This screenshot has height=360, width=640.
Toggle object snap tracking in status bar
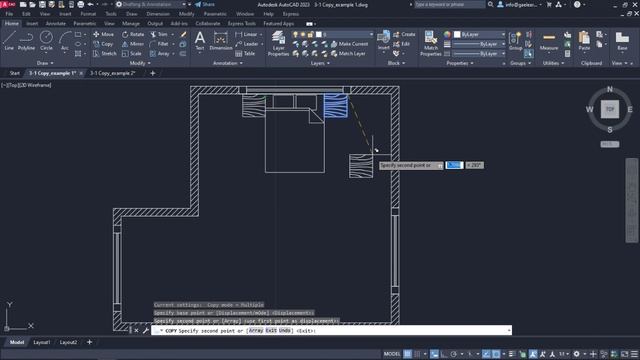[486, 354]
